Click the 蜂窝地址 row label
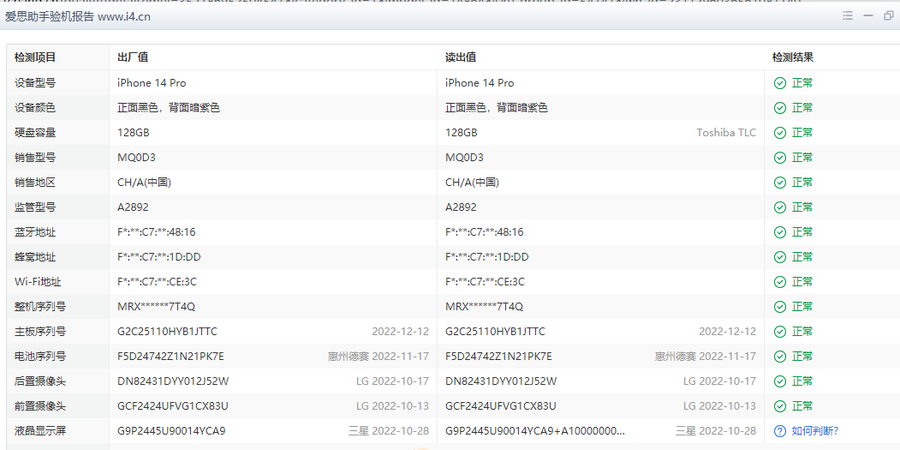Image resolution: width=900 pixels, height=450 pixels. 35,257
